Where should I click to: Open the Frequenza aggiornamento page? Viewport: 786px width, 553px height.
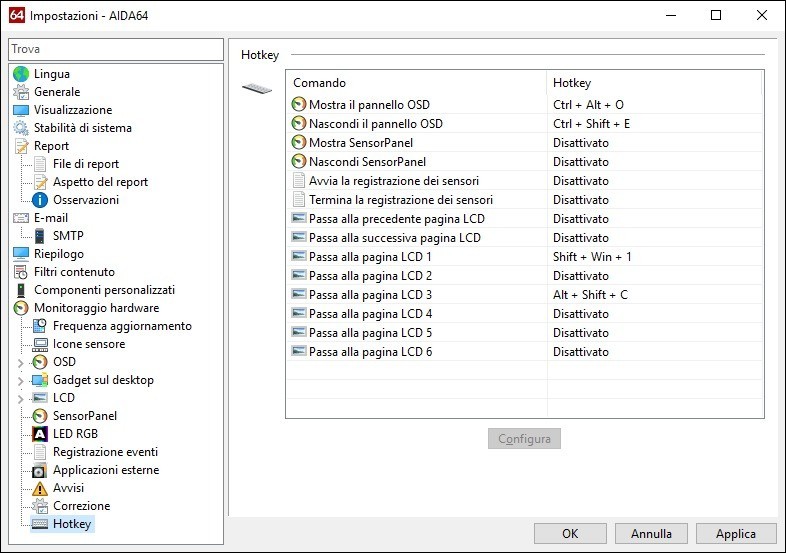coord(122,326)
